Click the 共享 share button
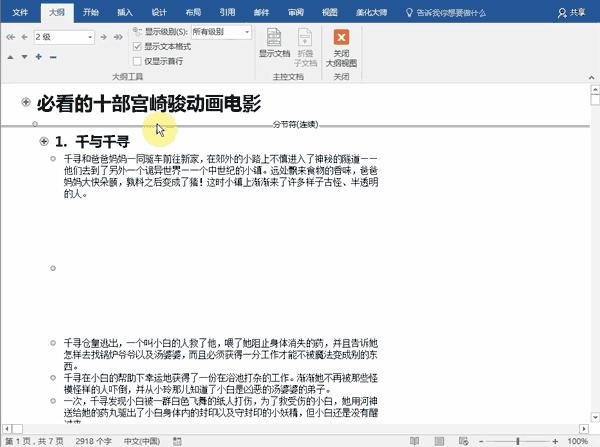Viewport: 600px width, 447px height. tap(574, 11)
